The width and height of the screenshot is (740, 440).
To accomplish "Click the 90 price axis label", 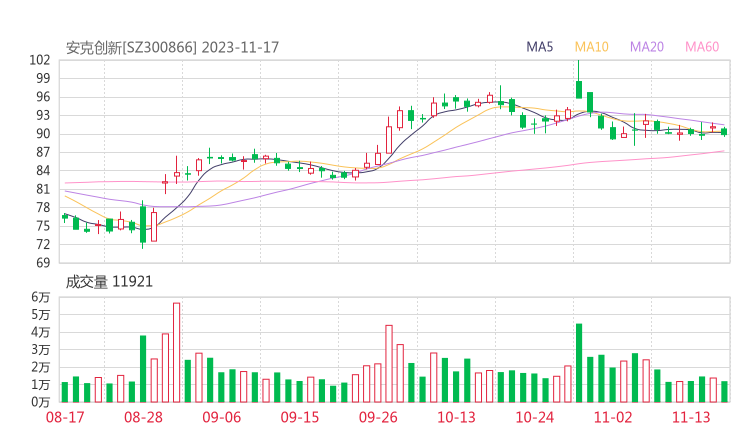I will [43, 134].
